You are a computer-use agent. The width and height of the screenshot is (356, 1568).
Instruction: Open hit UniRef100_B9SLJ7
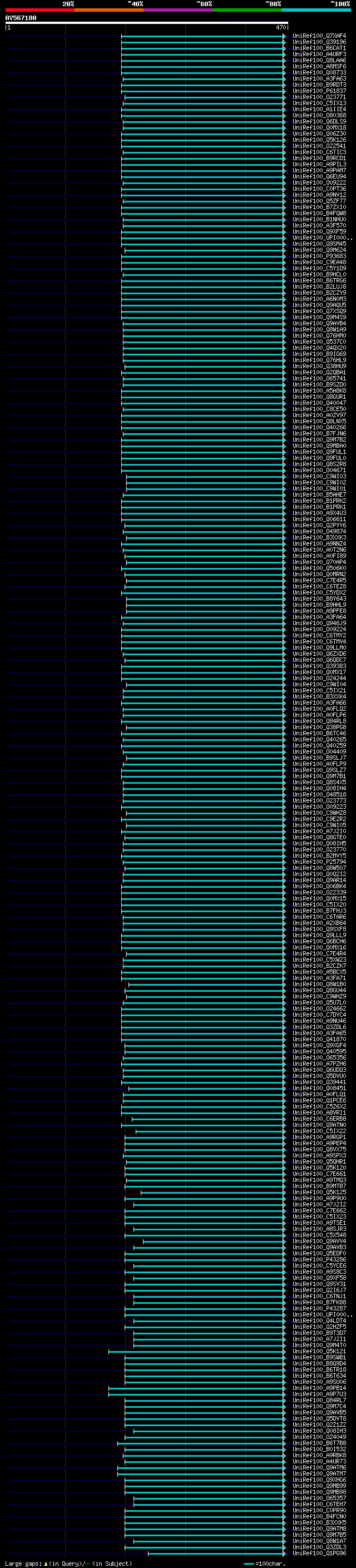click(x=319, y=758)
